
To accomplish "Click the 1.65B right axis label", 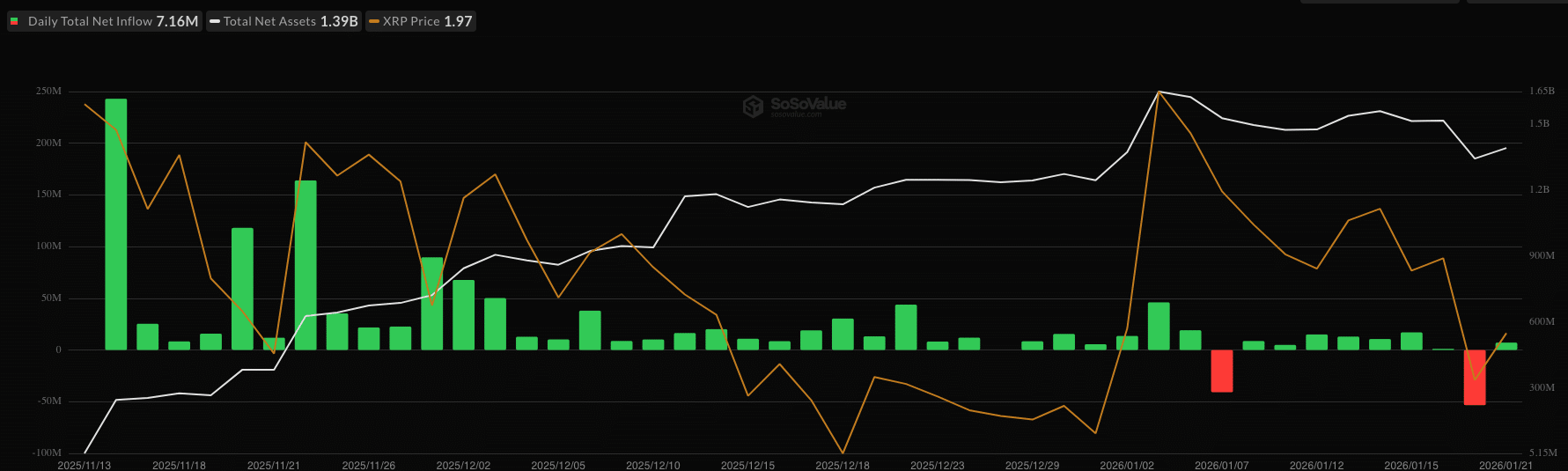I will tap(1542, 91).
